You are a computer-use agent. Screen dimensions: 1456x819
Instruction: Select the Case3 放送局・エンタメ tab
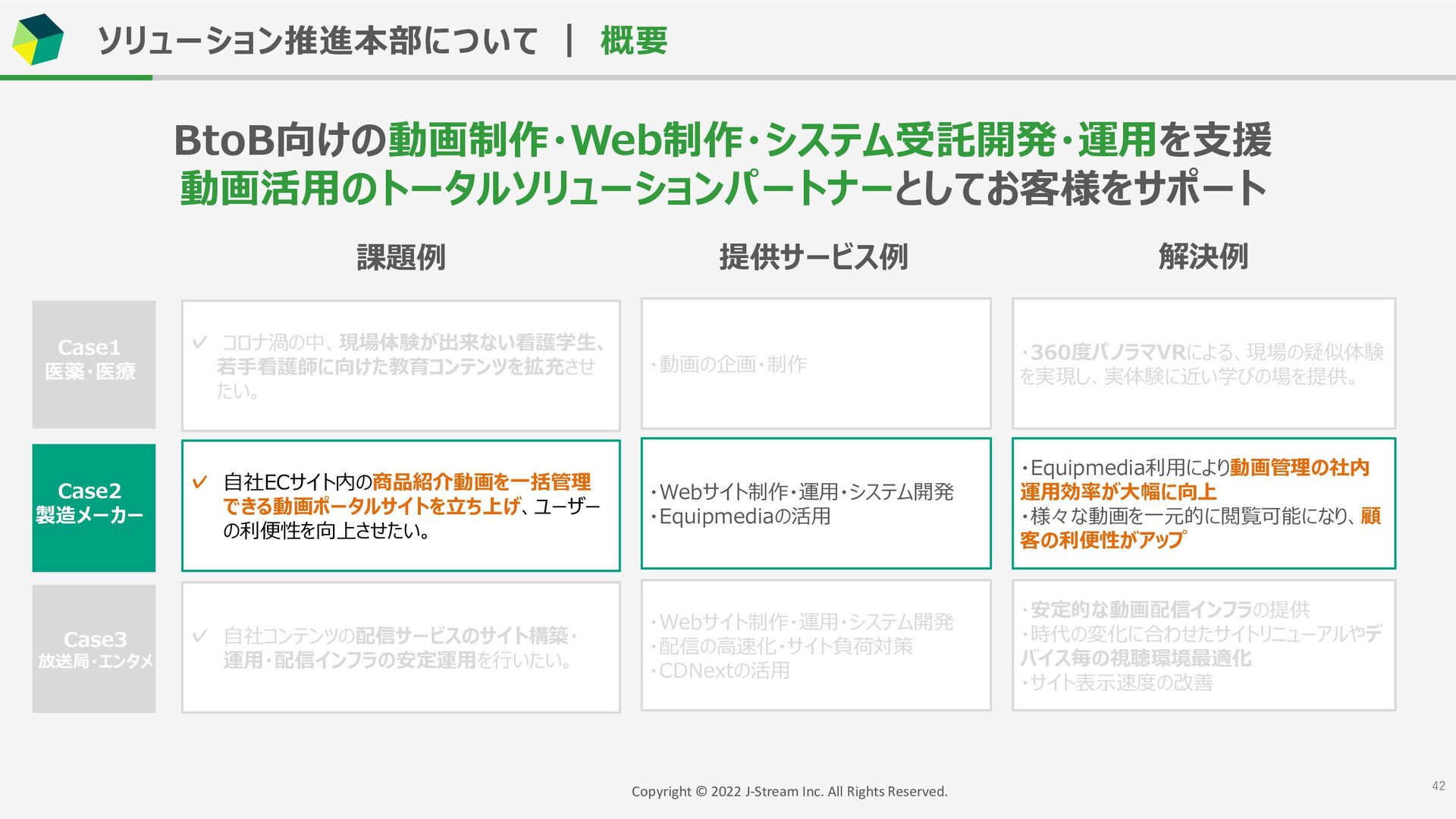tap(93, 648)
